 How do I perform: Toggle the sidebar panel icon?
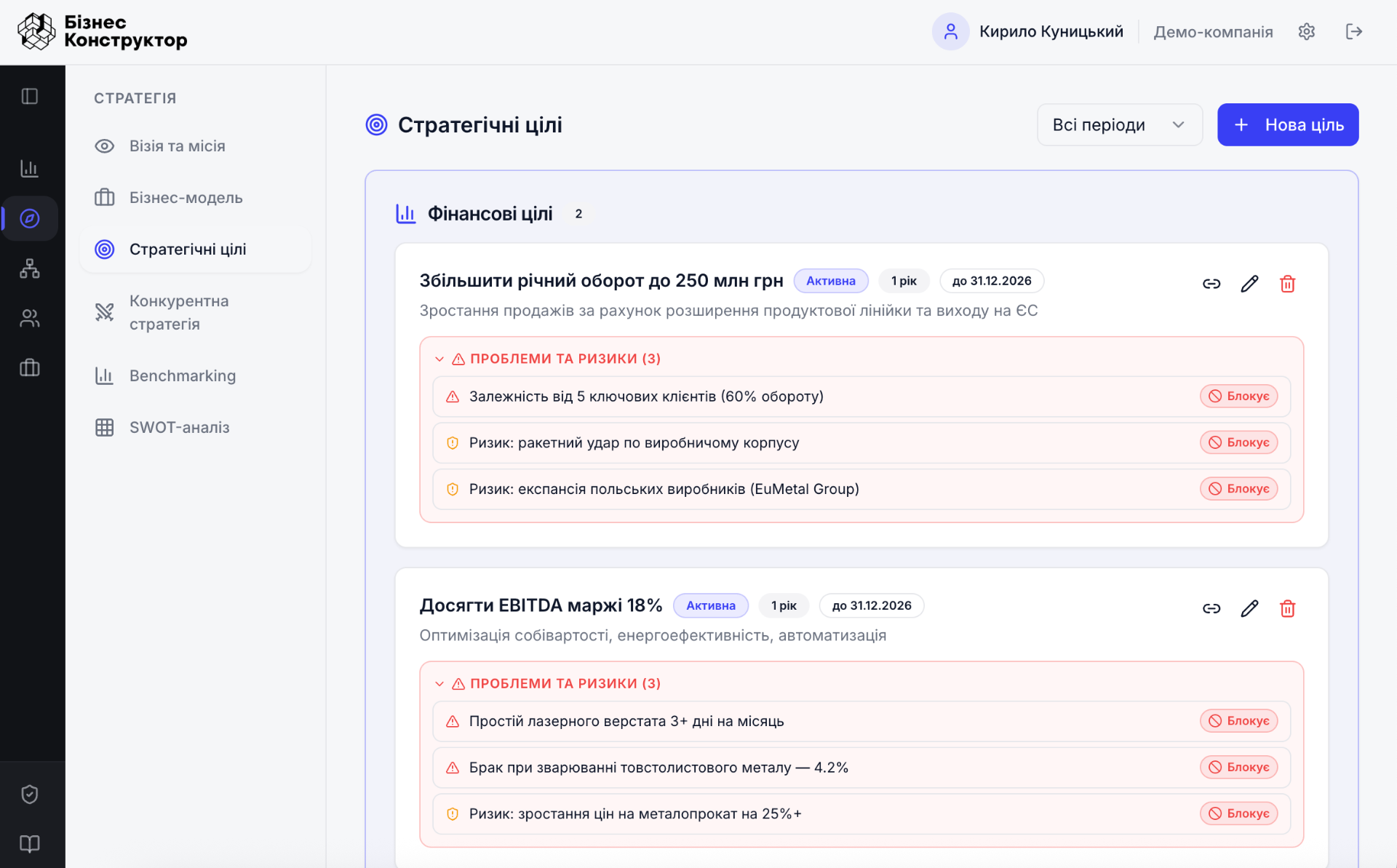[30, 96]
